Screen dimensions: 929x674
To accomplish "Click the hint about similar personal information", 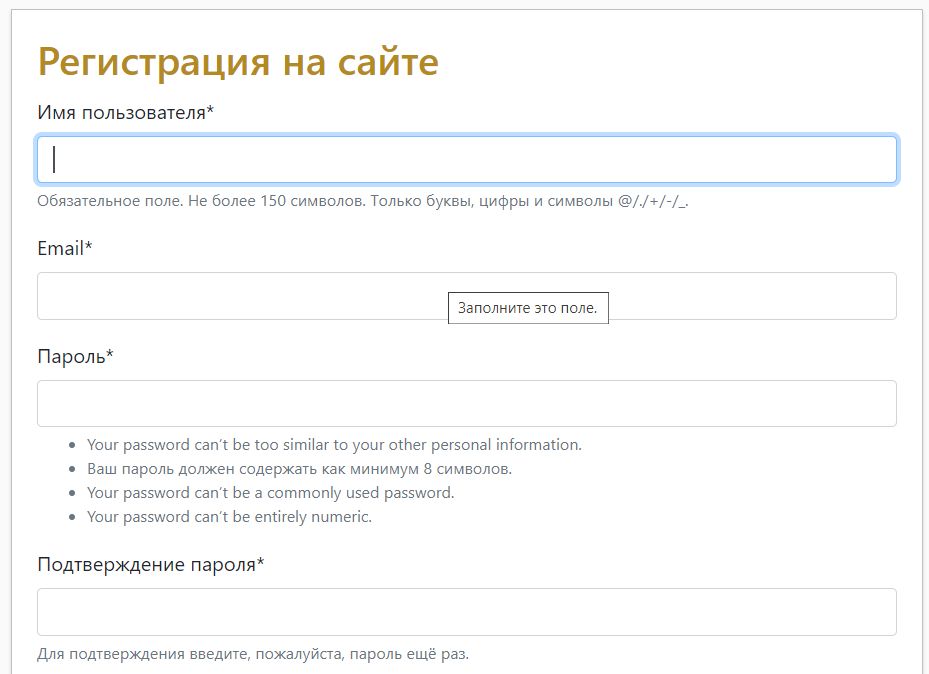I will click(334, 445).
